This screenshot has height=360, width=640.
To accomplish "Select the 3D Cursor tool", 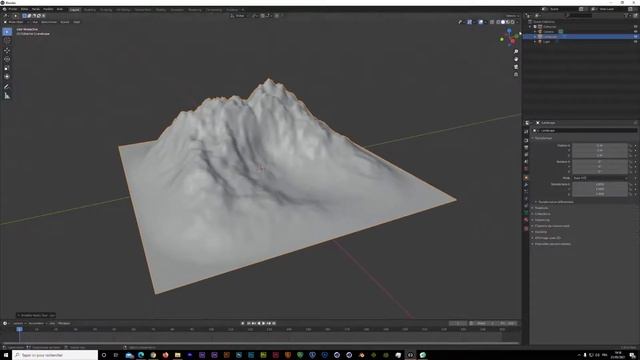I will pos(7,41).
